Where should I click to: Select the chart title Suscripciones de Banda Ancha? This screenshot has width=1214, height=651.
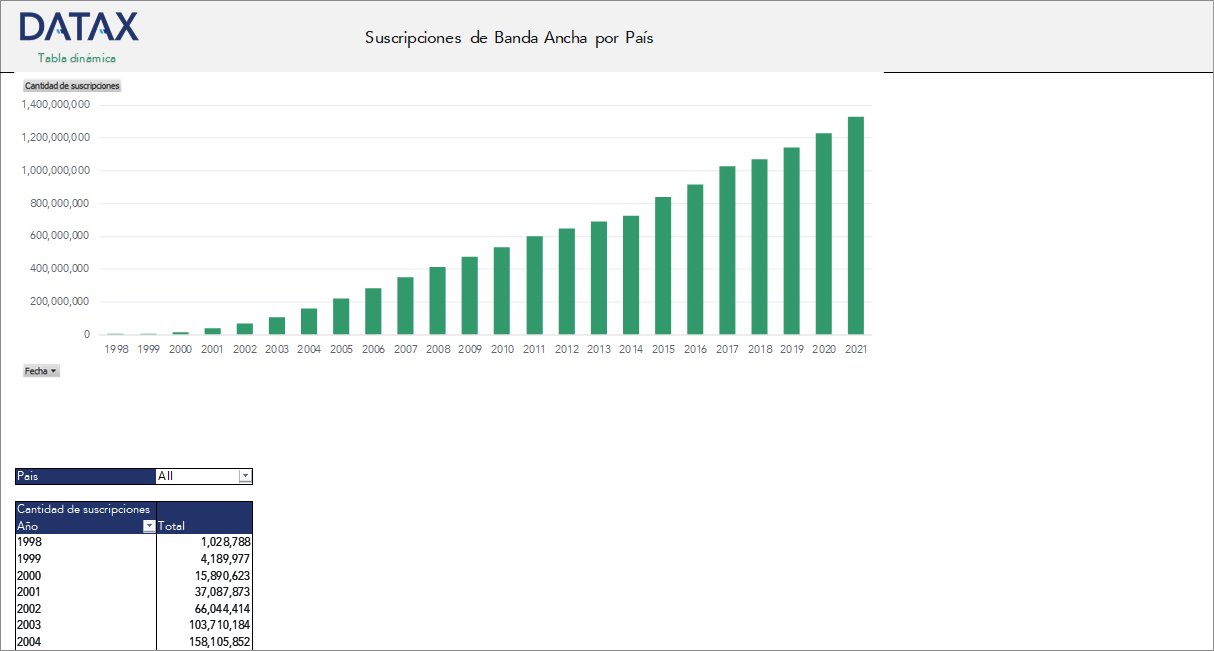[x=509, y=38]
